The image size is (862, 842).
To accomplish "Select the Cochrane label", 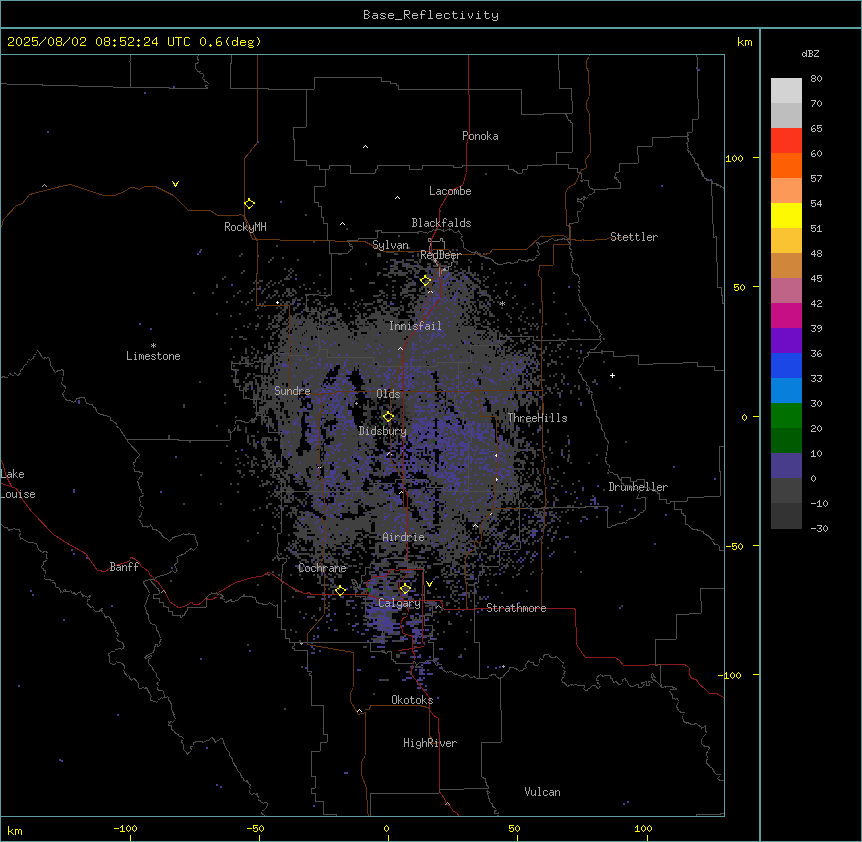I will tap(322, 568).
